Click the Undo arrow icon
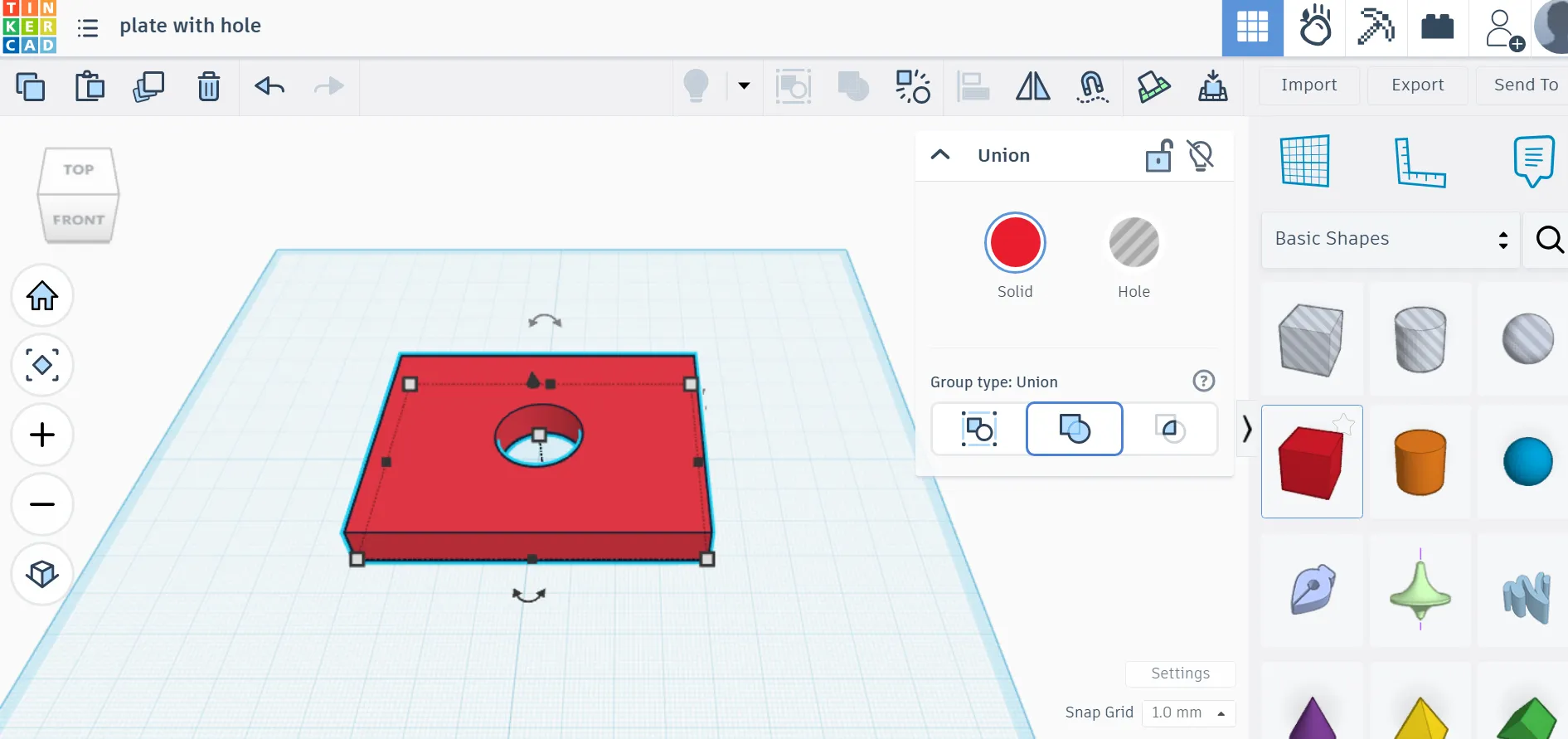1568x739 pixels. pyautogui.click(x=269, y=86)
